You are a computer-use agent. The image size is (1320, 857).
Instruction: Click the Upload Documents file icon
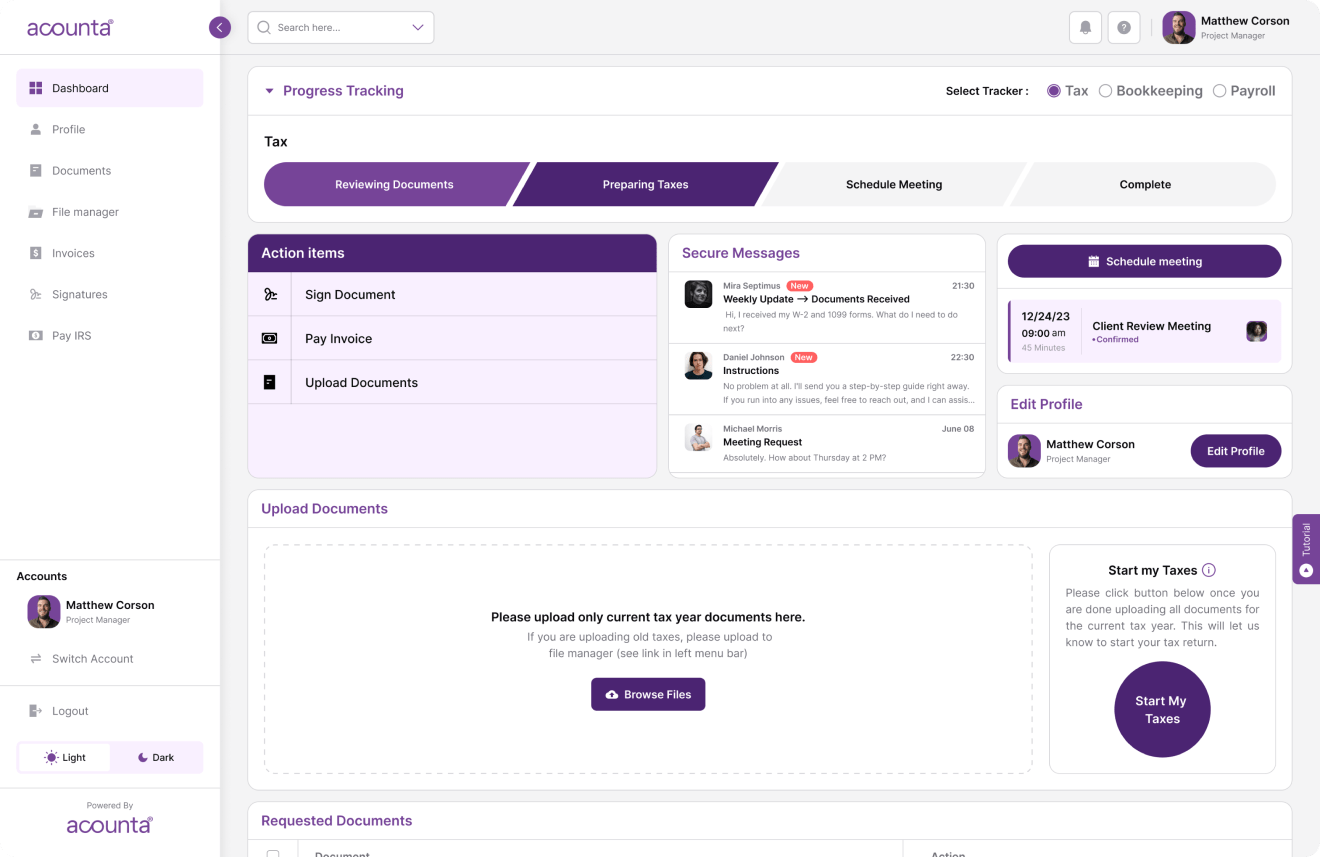269,382
